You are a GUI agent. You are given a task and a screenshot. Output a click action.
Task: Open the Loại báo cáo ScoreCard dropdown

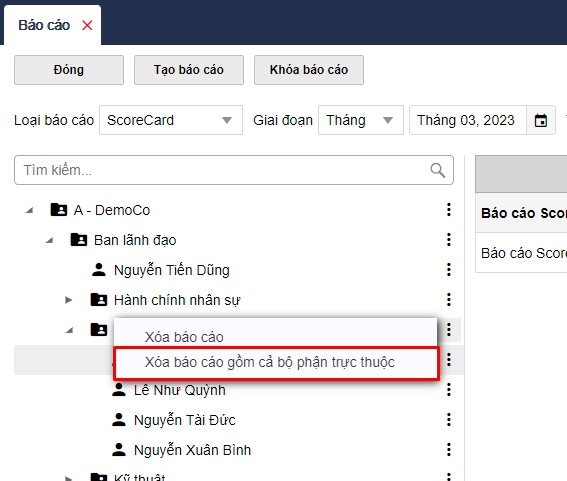point(171,120)
